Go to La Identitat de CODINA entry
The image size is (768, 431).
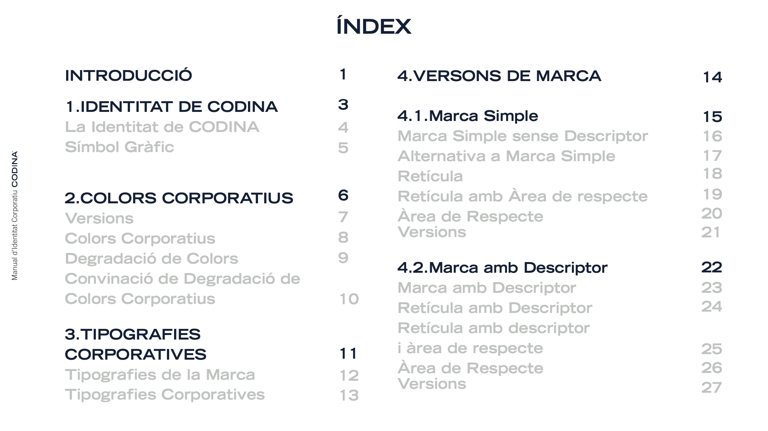pyautogui.click(x=162, y=127)
